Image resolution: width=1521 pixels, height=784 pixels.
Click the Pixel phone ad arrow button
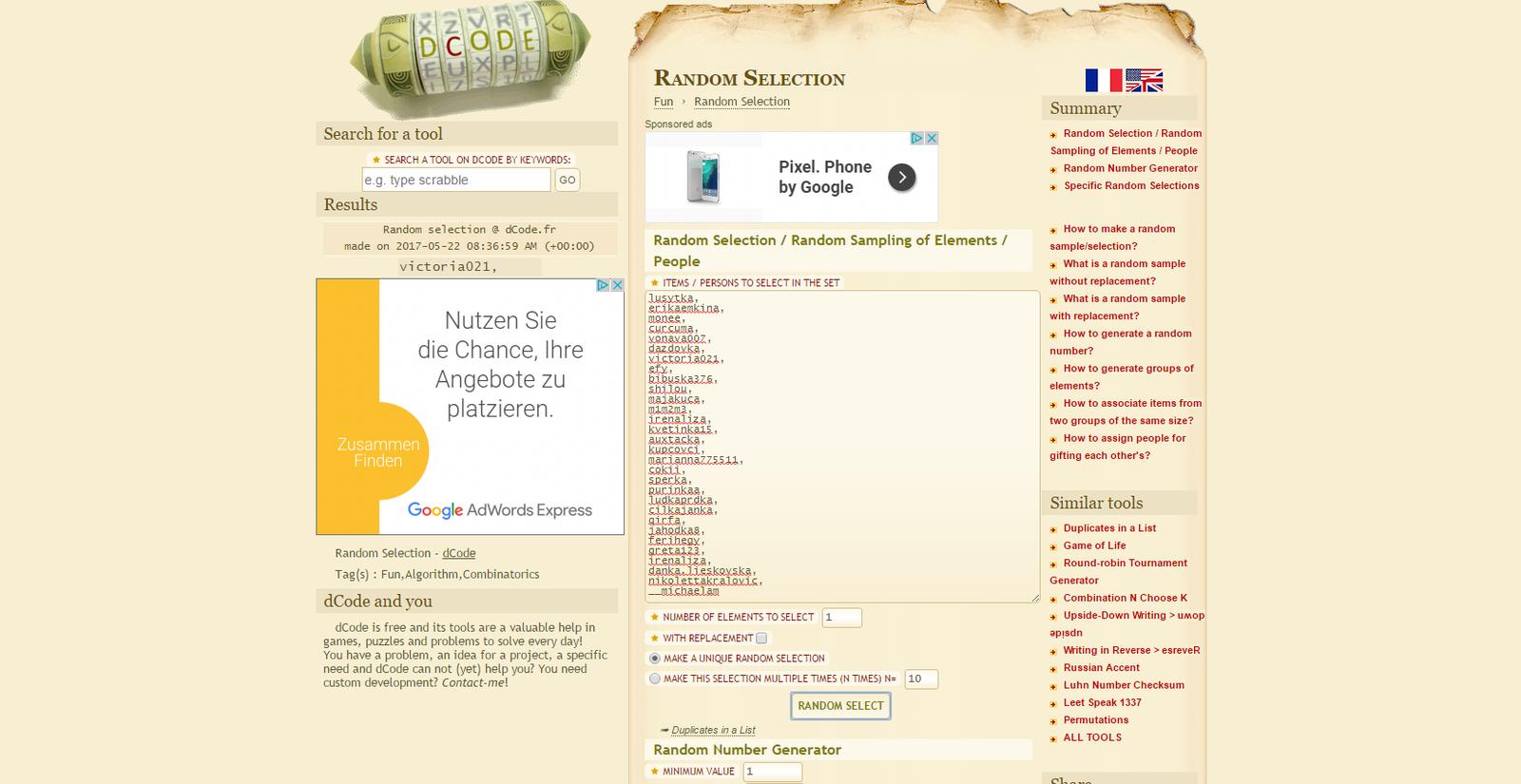[901, 177]
